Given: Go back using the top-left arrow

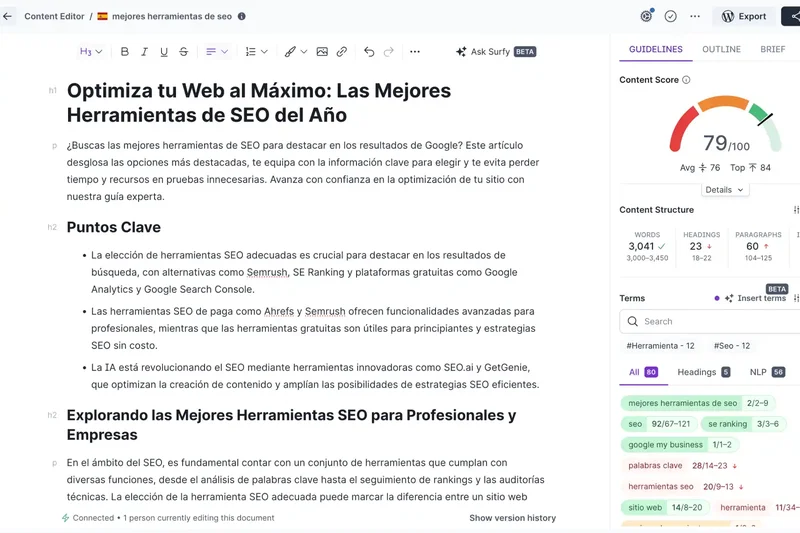Looking at the screenshot, I should pyautogui.click(x=8, y=16).
